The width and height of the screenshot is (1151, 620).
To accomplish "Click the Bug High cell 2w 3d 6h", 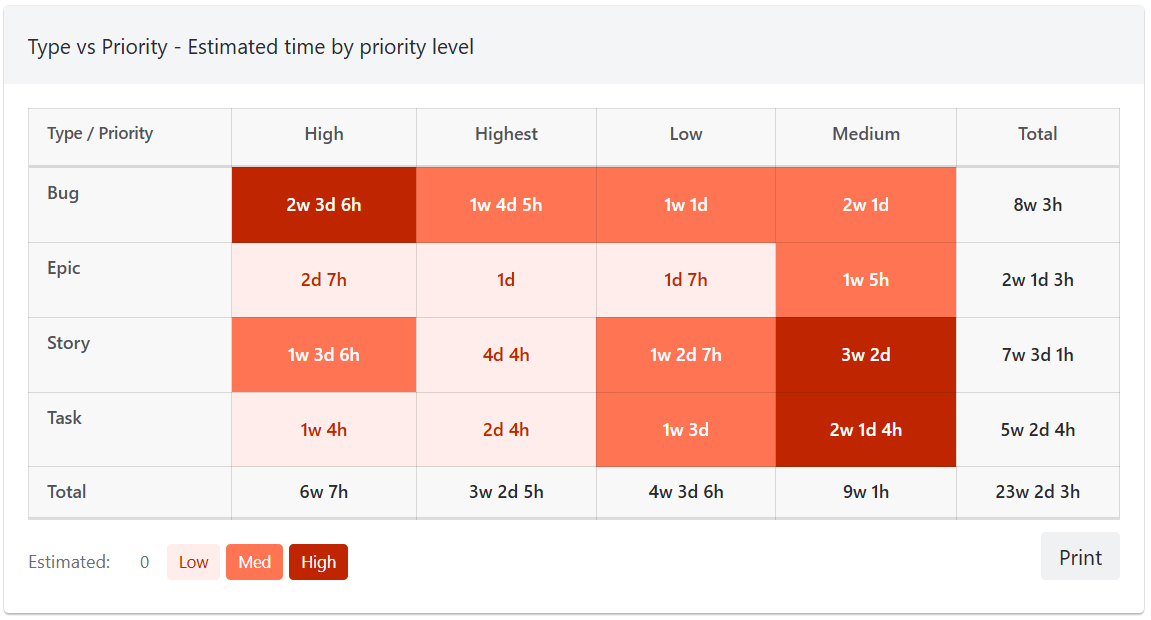I will (324, 205).
